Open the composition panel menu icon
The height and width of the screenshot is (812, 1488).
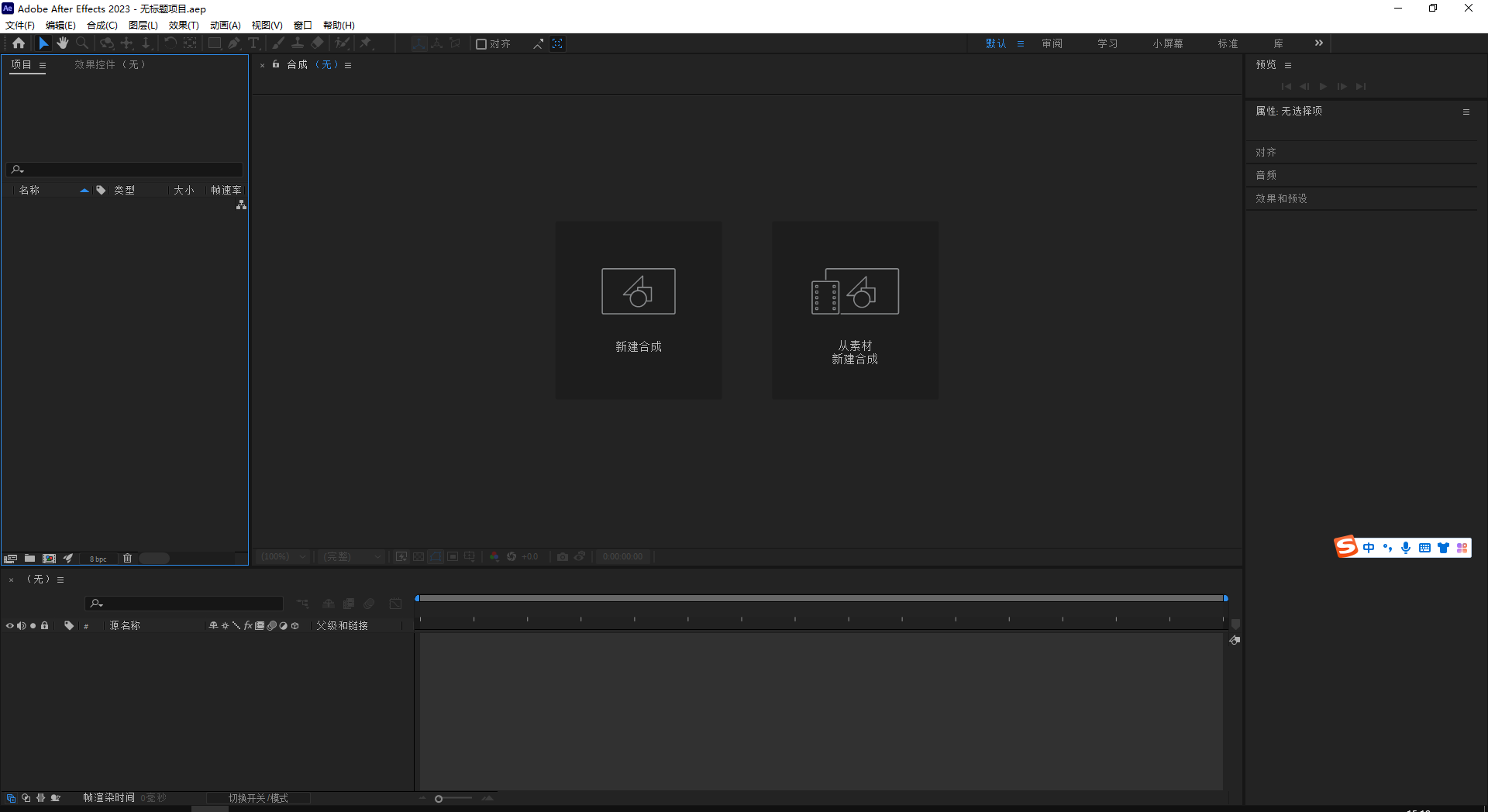pyautogui.click(x=347, y=65)
